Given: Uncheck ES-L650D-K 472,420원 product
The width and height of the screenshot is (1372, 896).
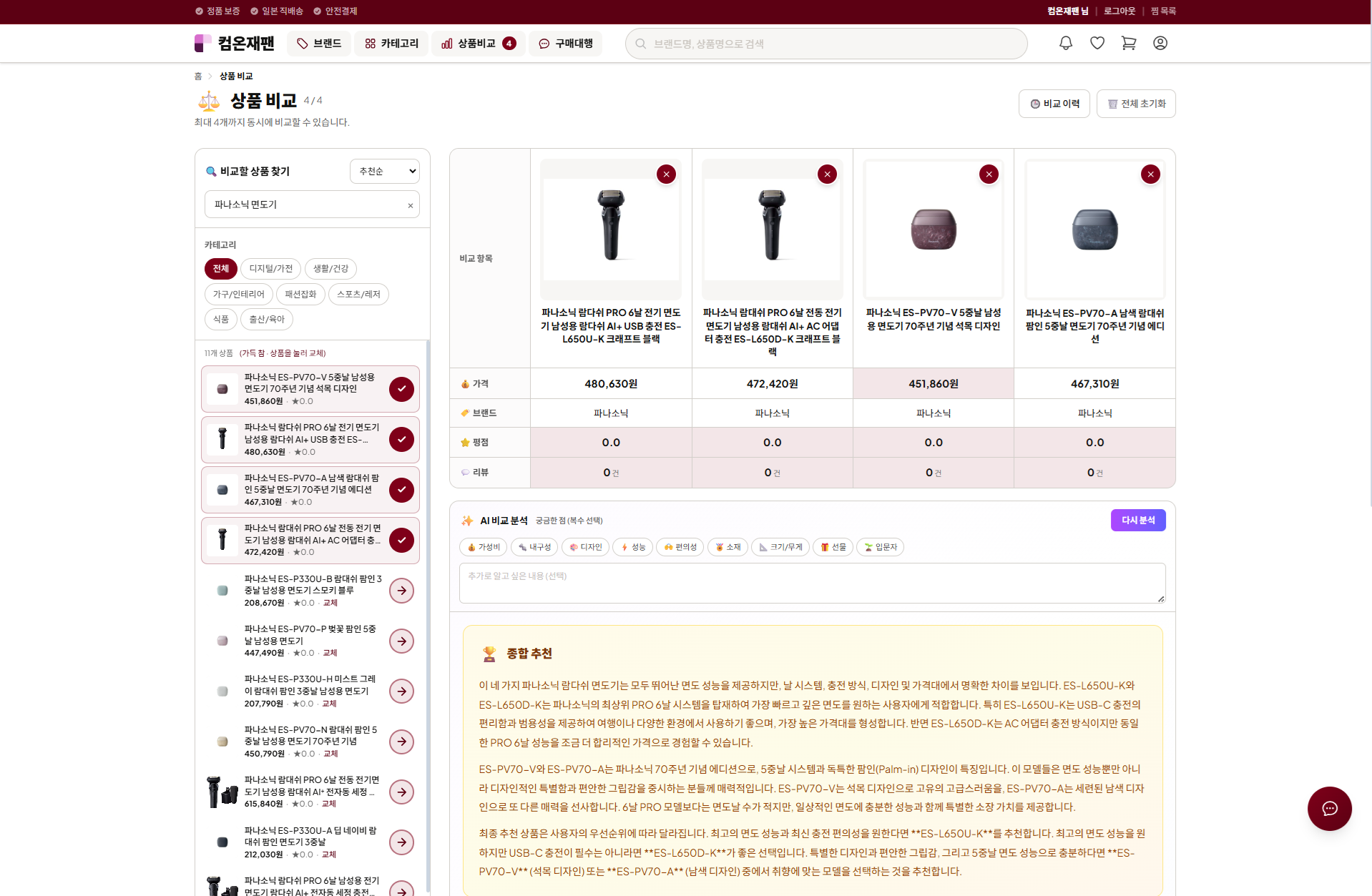Looking at the screenshot, I should 402,541.
